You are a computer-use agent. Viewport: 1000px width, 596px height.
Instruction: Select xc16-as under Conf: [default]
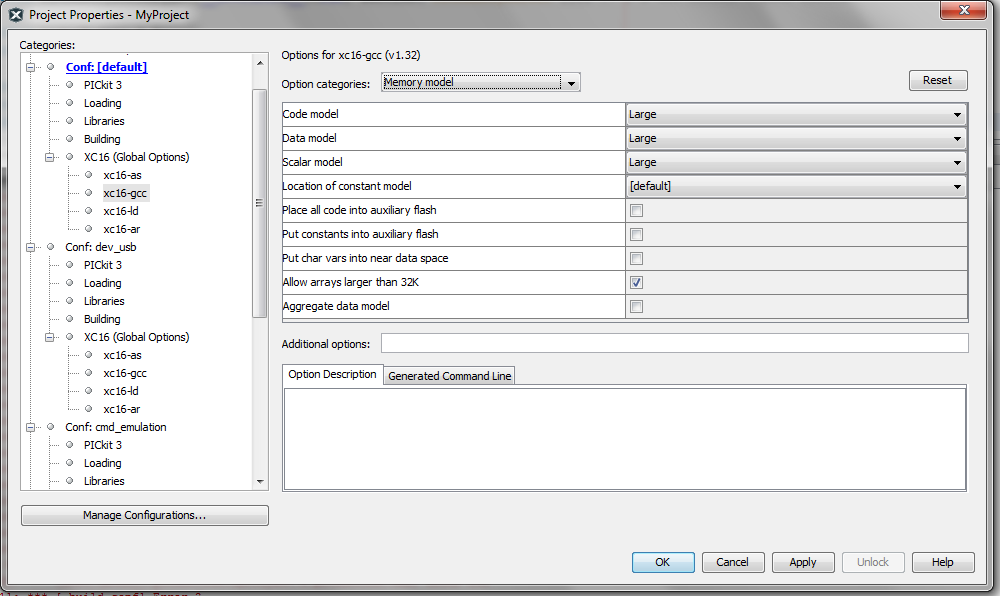coord(122,175)
